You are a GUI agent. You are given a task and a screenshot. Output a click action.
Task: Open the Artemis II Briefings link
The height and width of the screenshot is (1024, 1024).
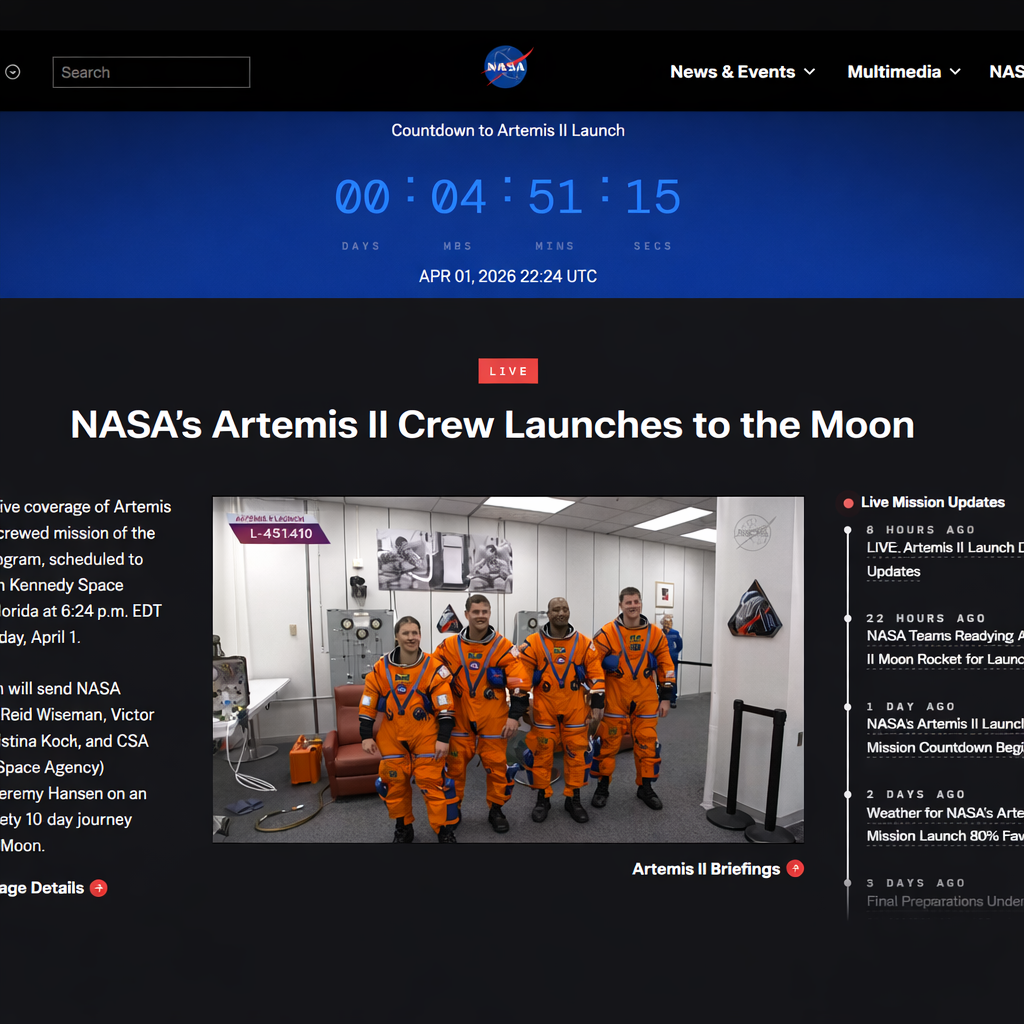705,869
